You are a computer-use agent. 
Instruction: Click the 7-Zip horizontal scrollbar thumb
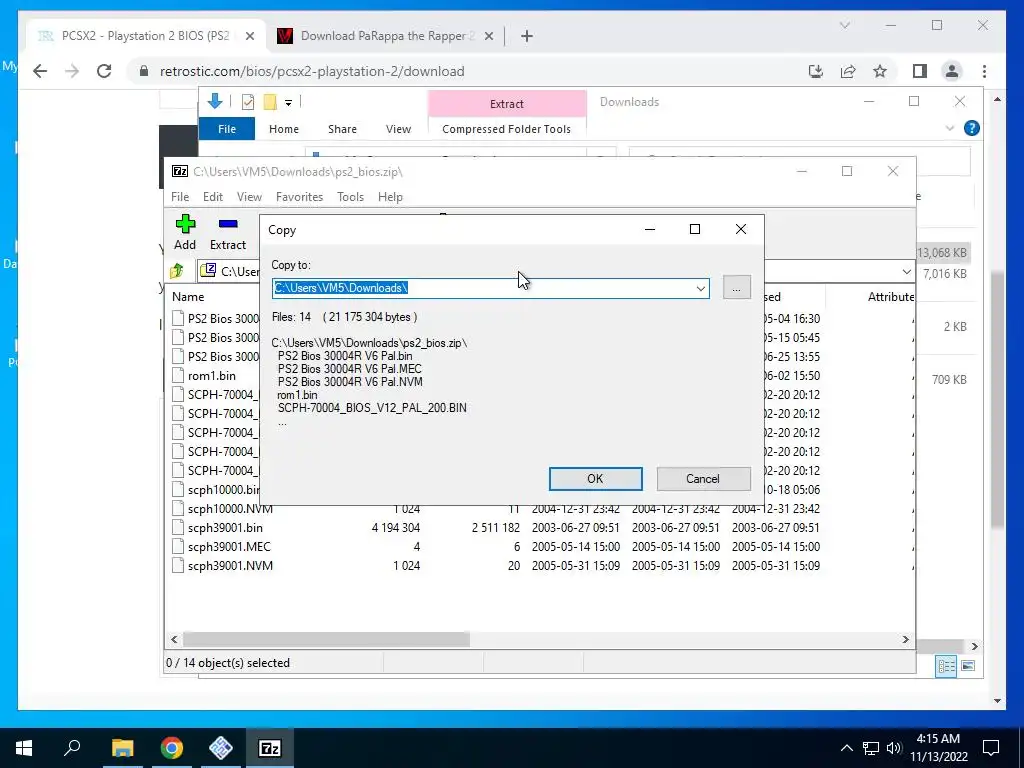tap(326, 639)
